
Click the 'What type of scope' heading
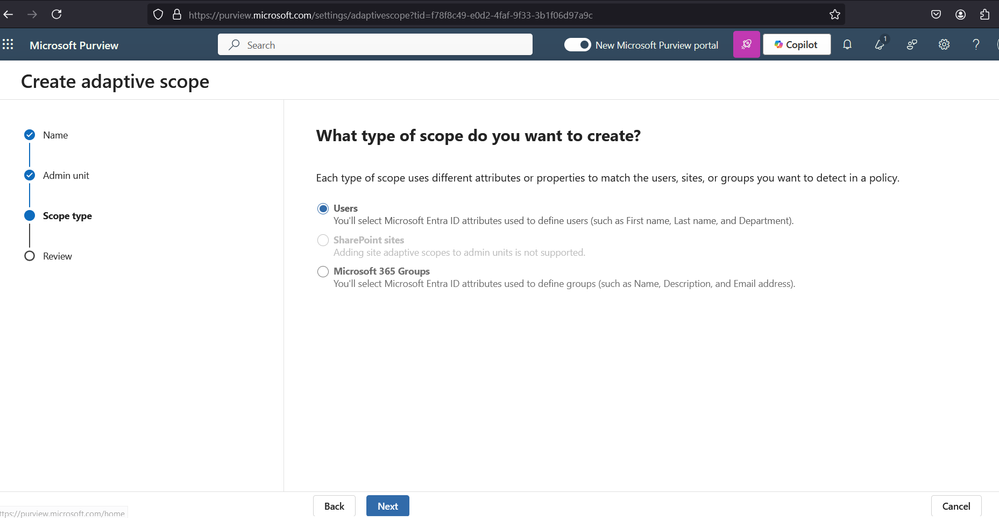click(x=478, y=136)
